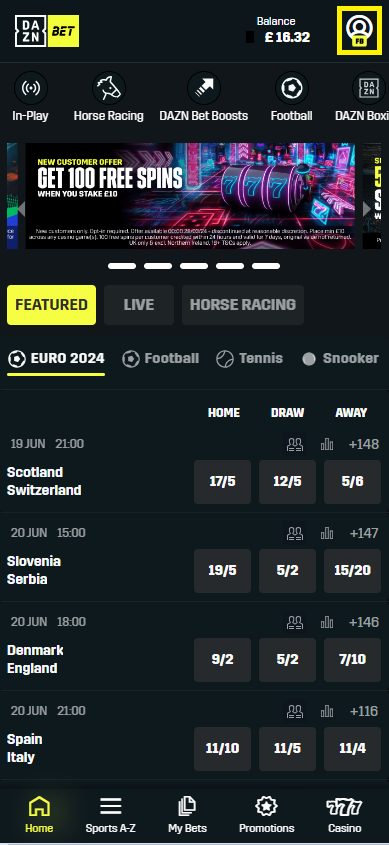
Task: Select Scotland home odds 17/5
Action: pos(223,482)
